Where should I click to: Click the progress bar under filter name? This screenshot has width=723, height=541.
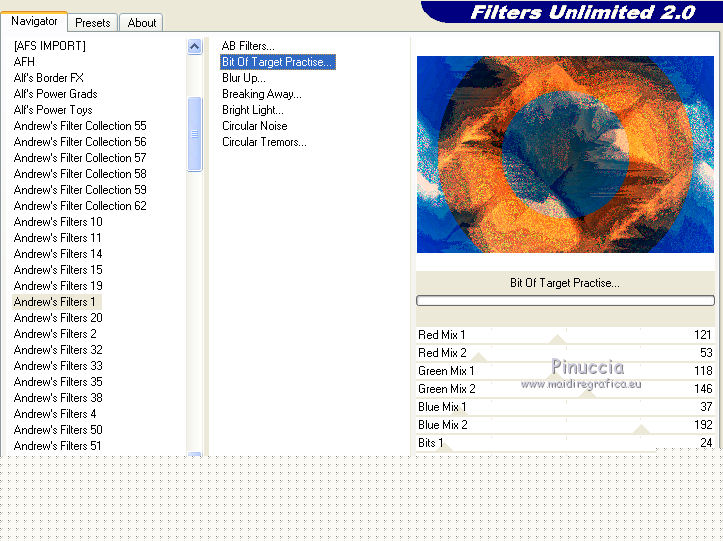tap(565, 301)
